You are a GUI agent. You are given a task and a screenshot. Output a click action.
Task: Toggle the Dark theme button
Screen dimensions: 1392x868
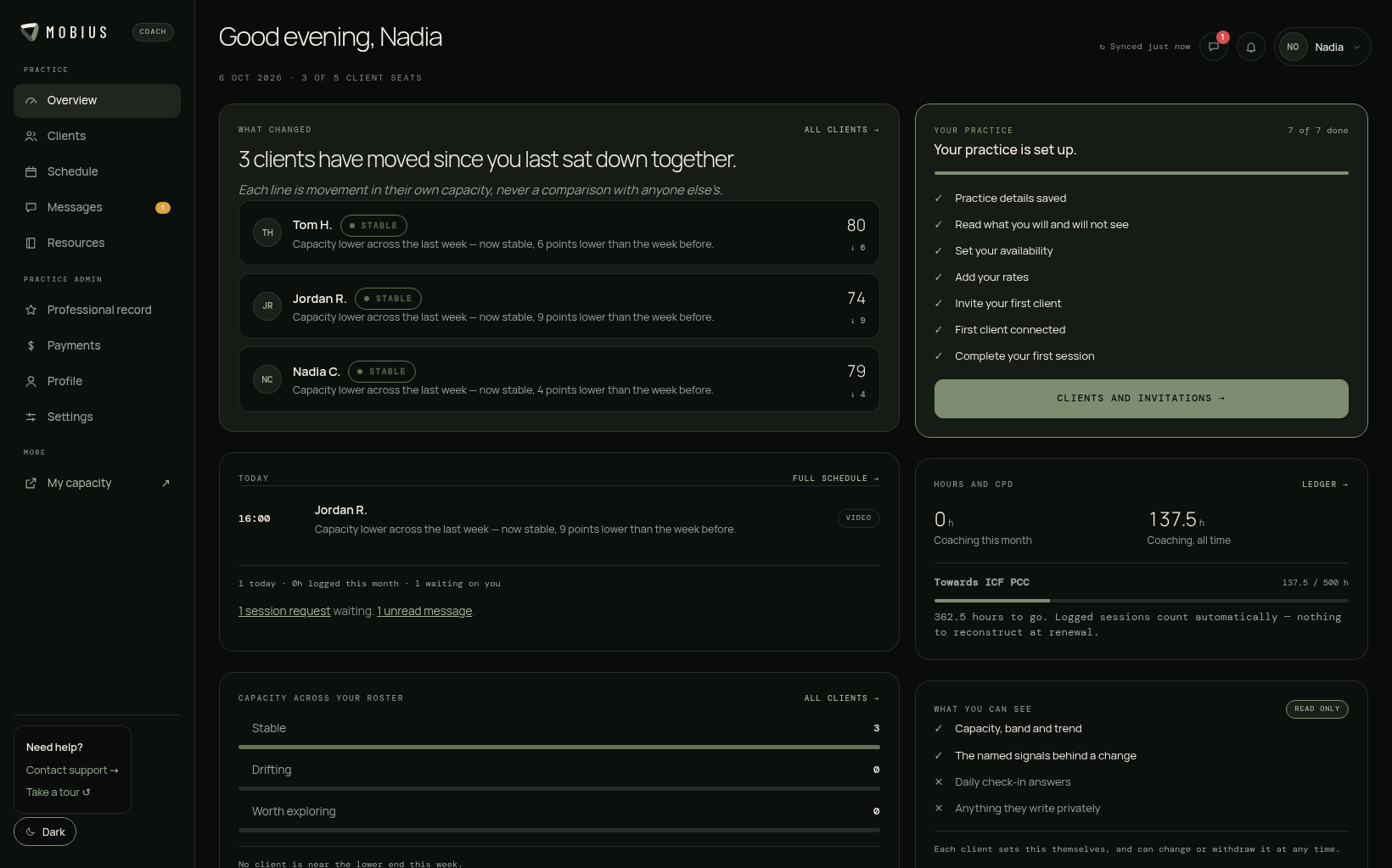click(x=45, y=832)
